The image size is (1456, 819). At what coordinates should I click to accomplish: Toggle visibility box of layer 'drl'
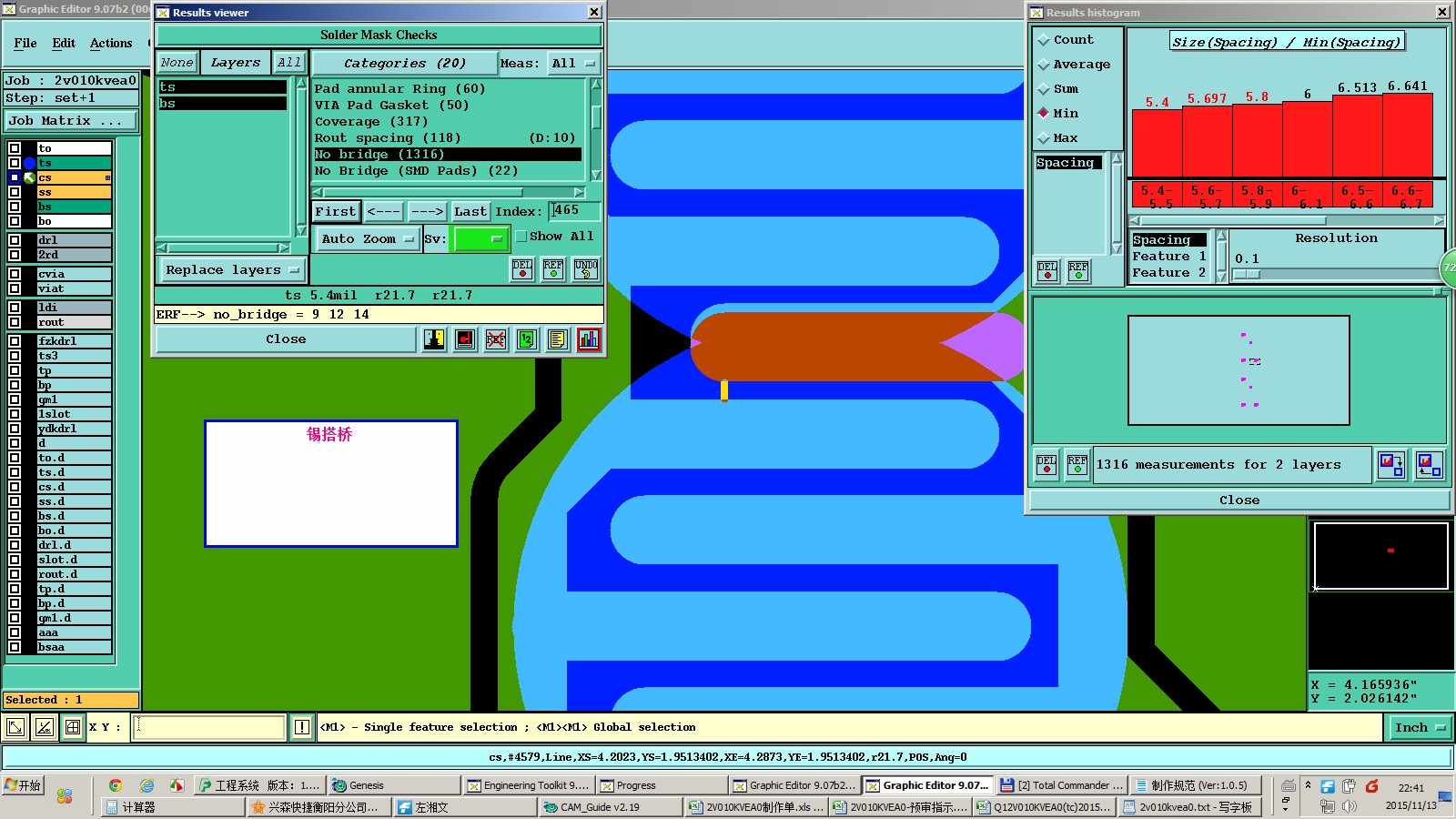(x=15, y=240)
